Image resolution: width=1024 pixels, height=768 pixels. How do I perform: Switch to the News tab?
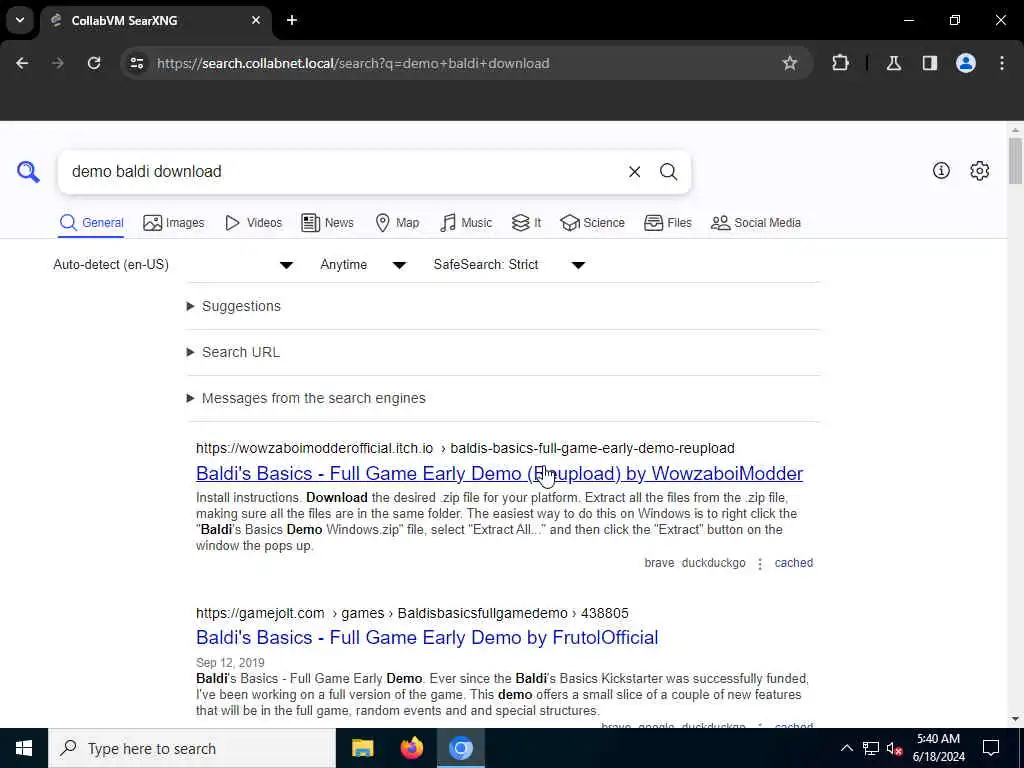327,223
